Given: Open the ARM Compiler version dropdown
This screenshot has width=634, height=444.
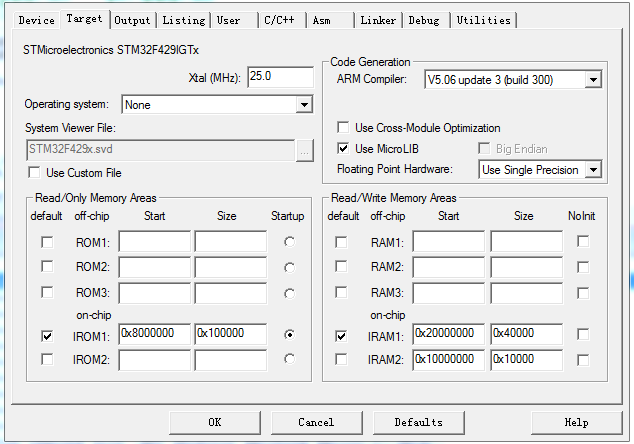Looking at the screenshot, I should (513, 80).
